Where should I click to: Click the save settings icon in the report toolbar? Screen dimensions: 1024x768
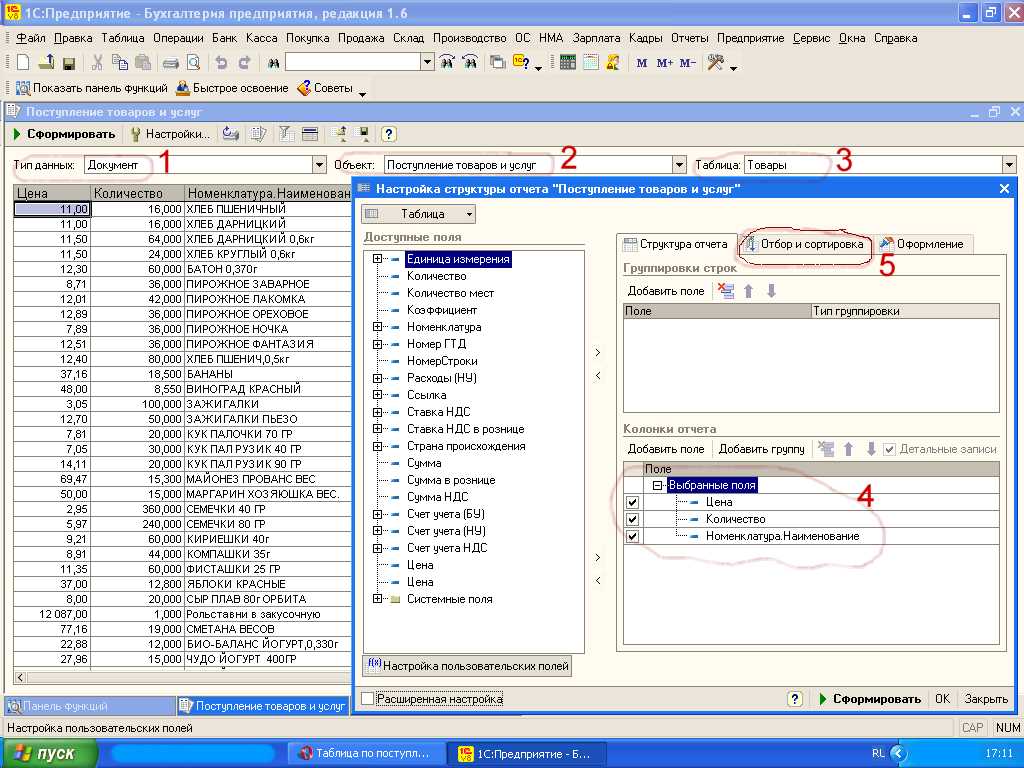coord(364,134)
